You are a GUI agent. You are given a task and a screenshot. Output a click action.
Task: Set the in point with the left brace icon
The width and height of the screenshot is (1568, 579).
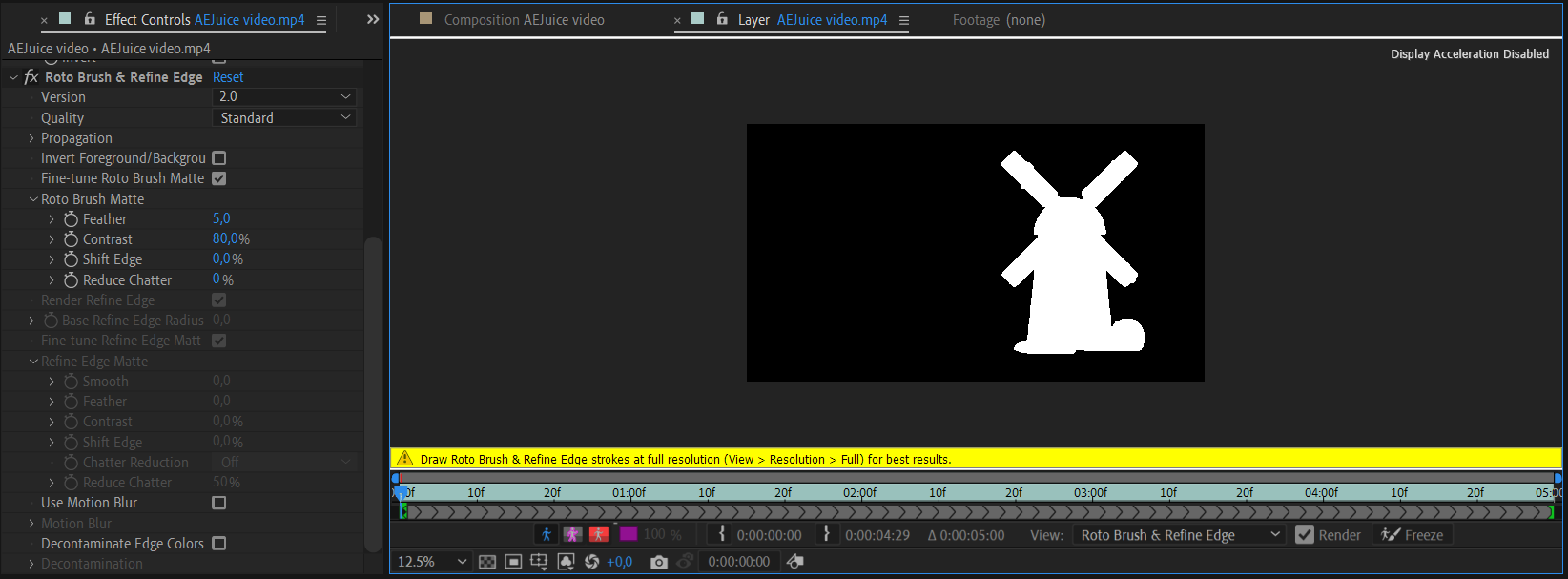tap(722, 535)
